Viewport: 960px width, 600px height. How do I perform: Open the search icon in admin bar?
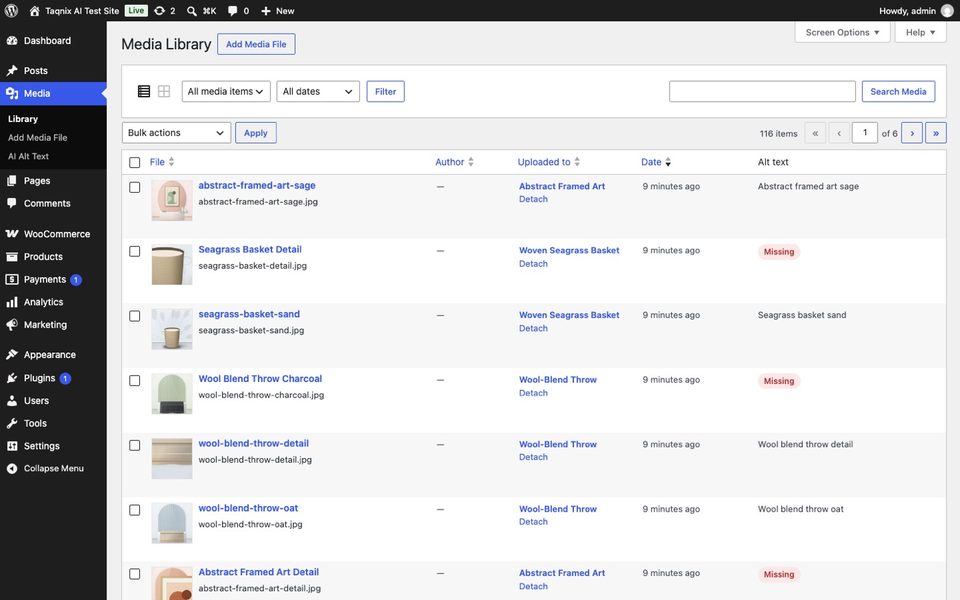(x=192, y=11)
